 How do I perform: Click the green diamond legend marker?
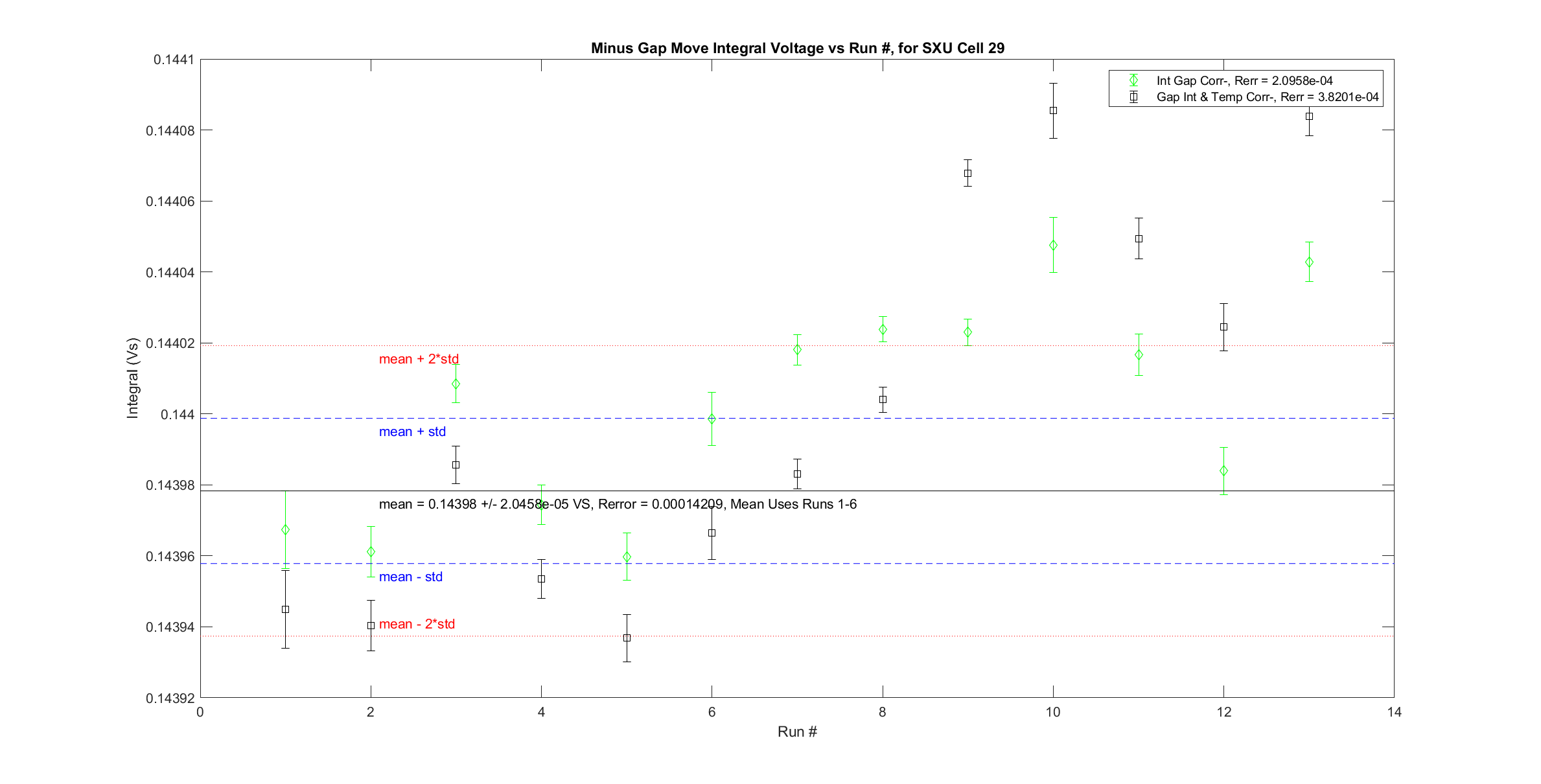pyautogui.click(x=1133, y=80)
